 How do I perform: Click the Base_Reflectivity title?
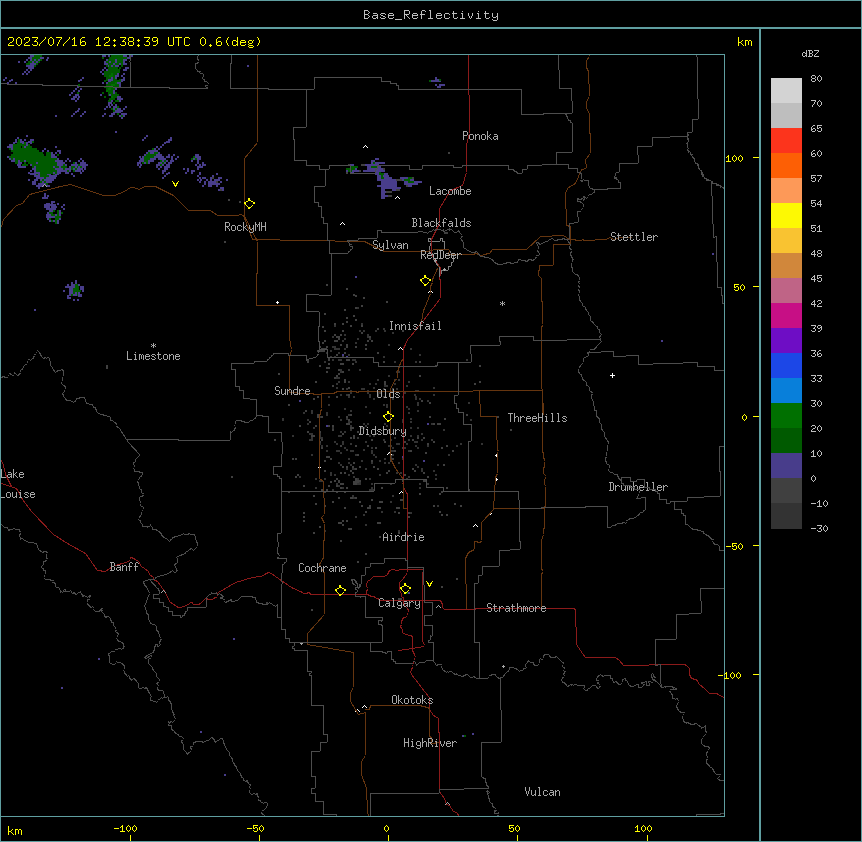(431, 15)
